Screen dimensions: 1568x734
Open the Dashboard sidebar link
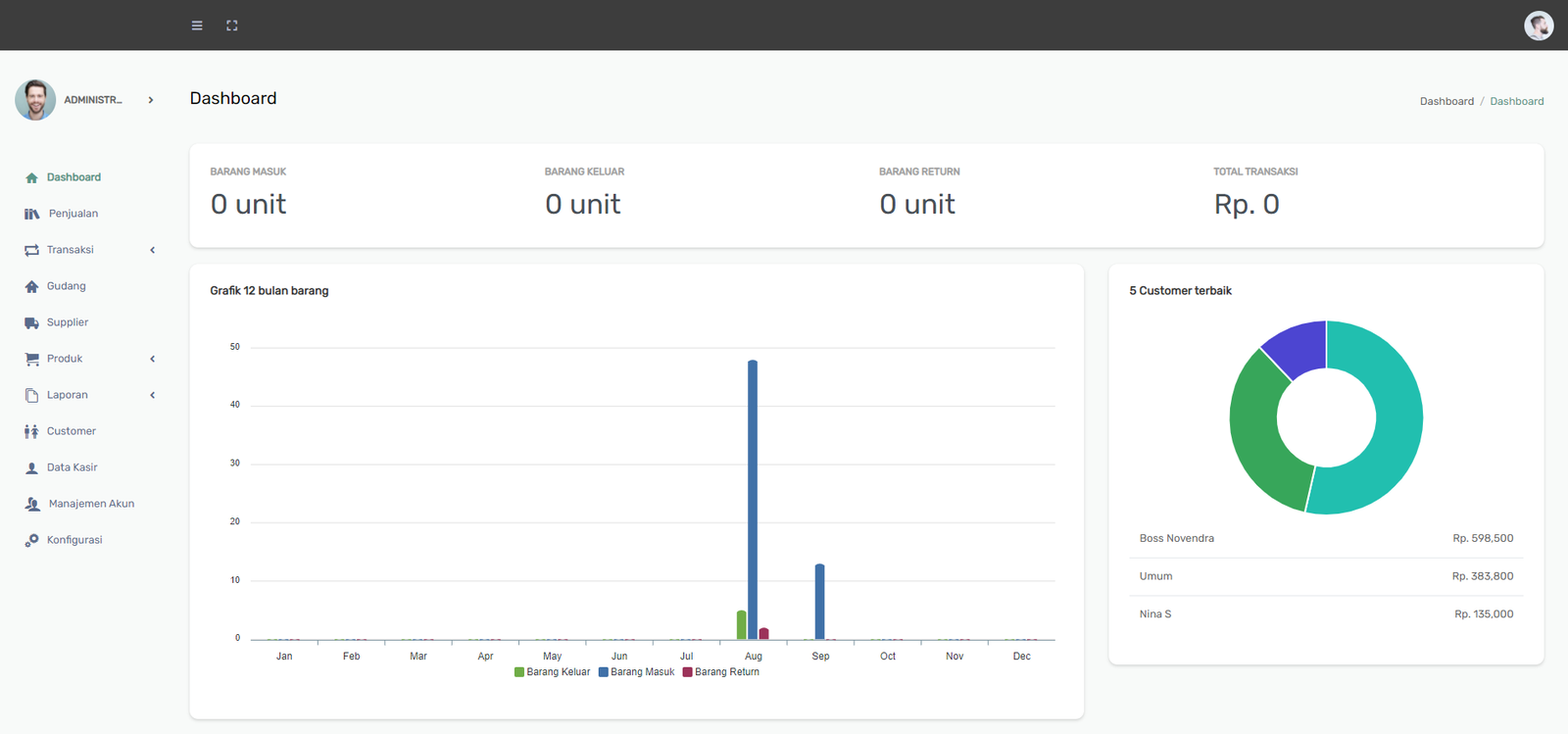click(73, 177)
